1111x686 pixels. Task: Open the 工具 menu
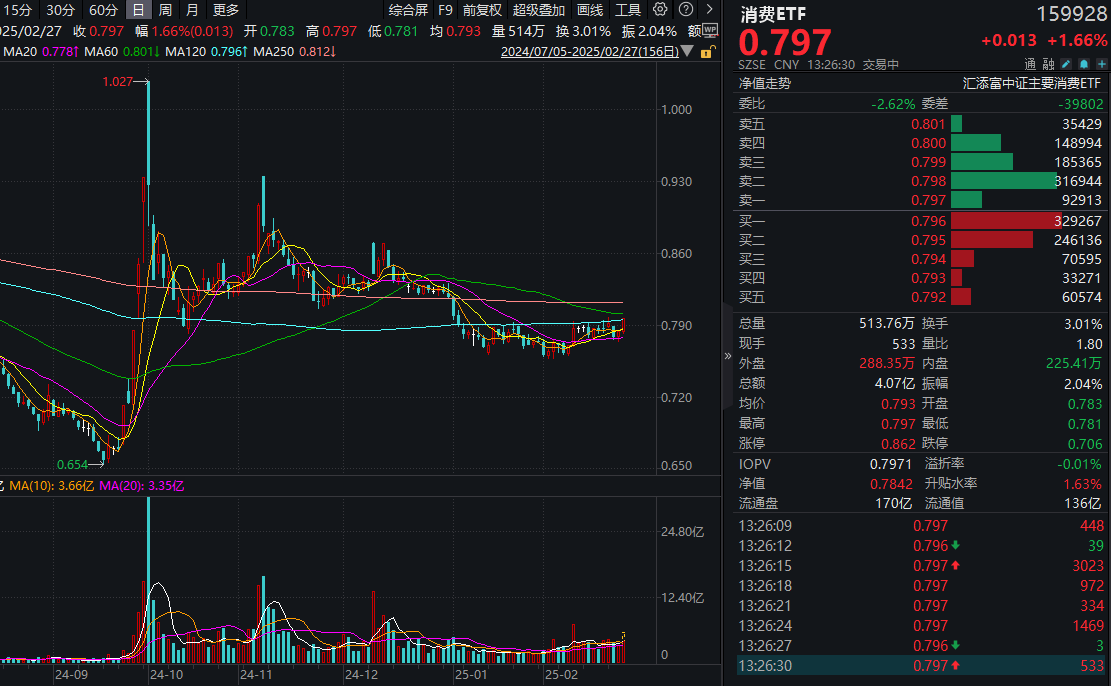(628, 10)
